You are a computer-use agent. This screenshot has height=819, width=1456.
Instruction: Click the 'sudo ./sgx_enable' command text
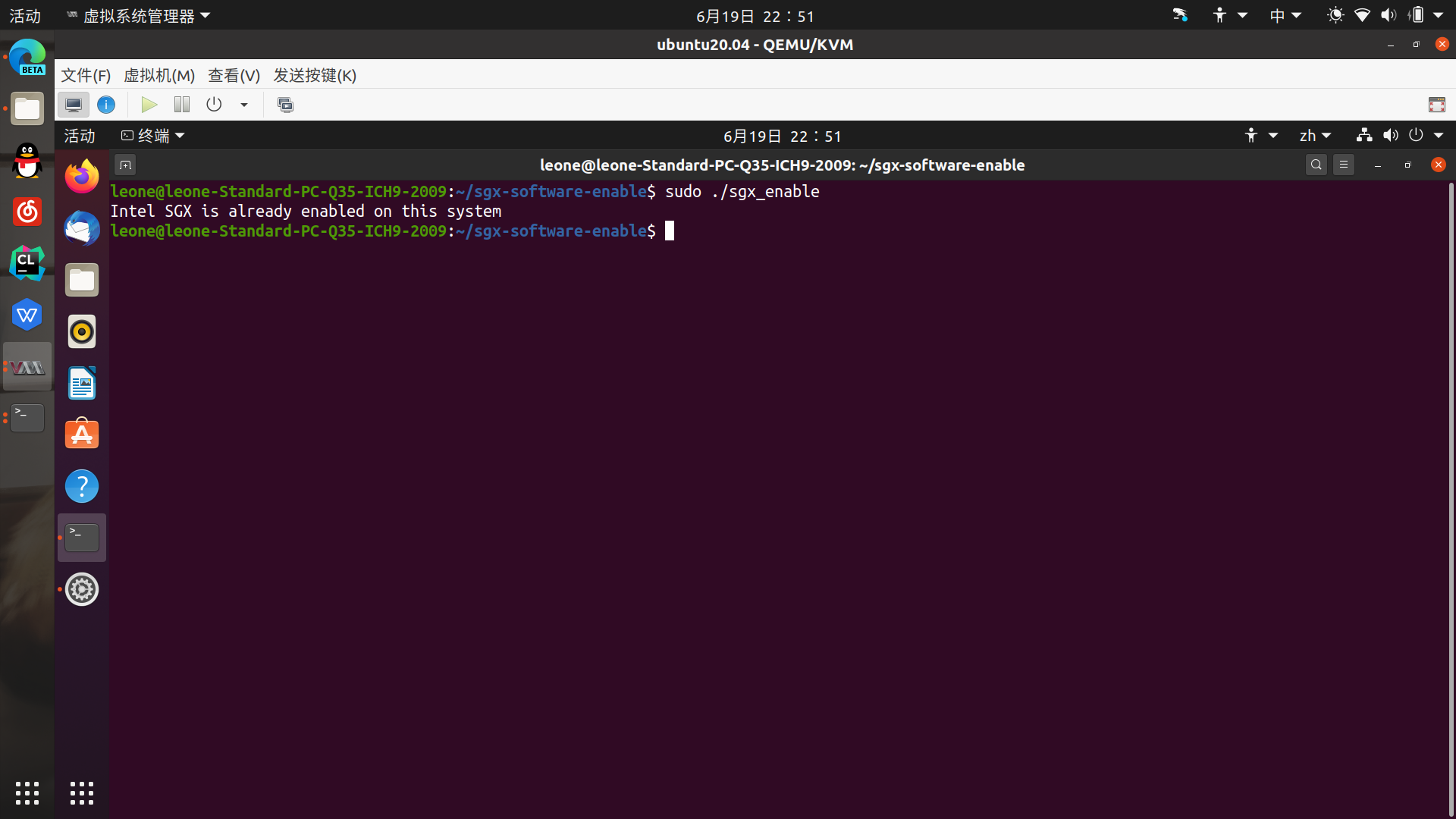click(742, 191)
